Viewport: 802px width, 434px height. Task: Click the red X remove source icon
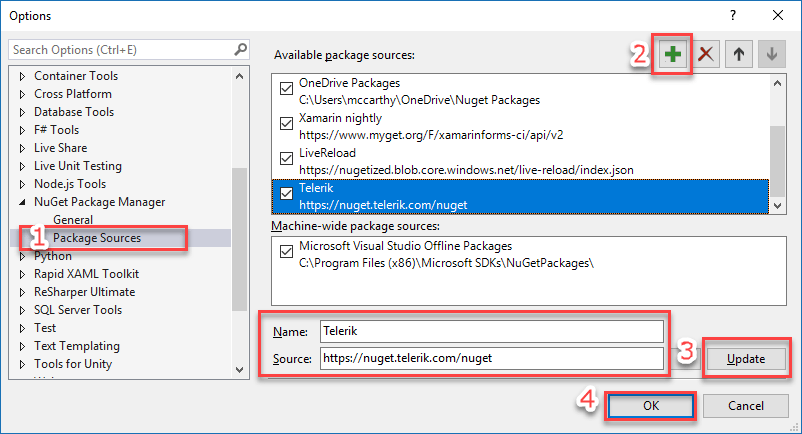tap(707, 55)
